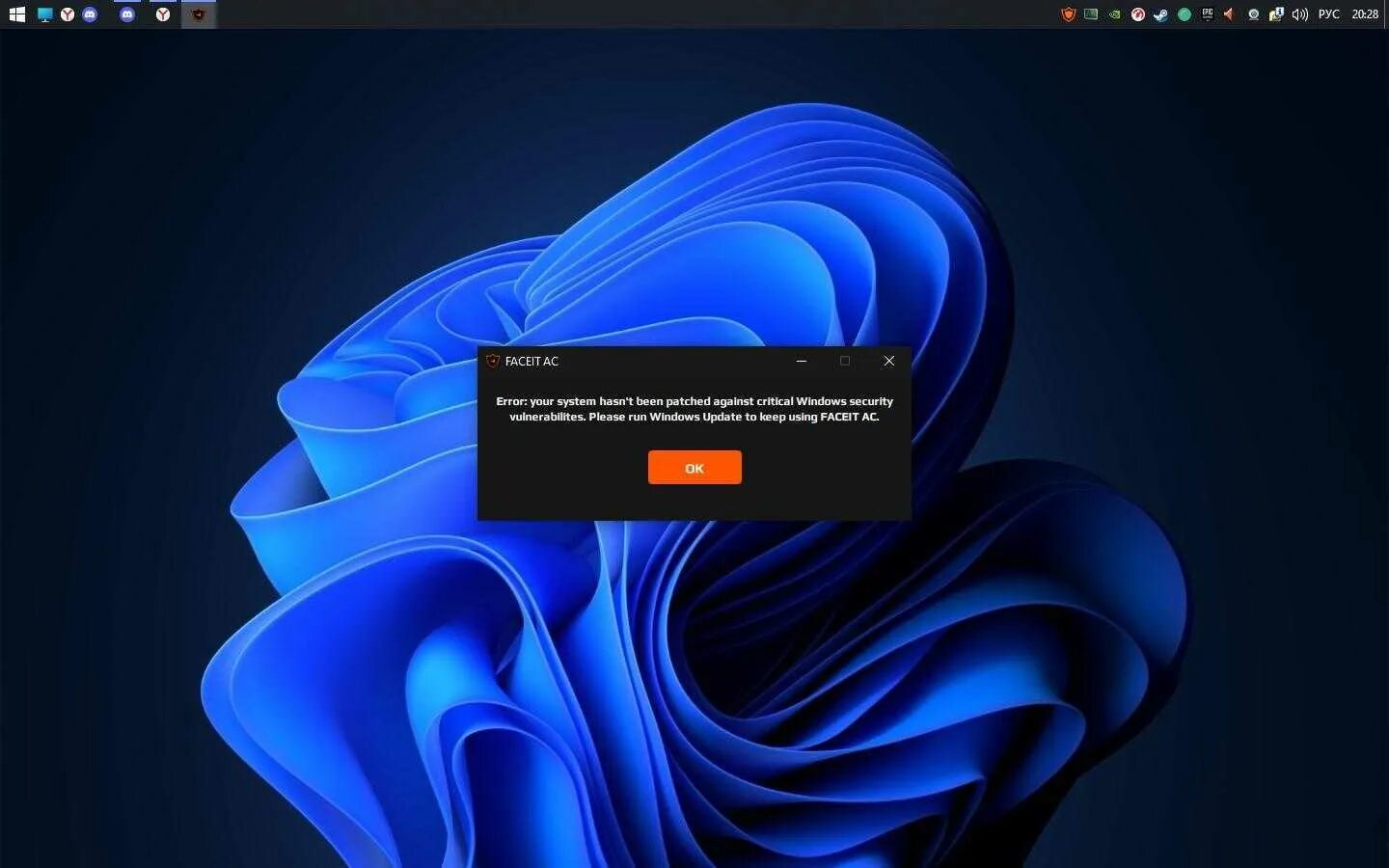Click the webcam-shaped tray icon

coord(1253,14)
